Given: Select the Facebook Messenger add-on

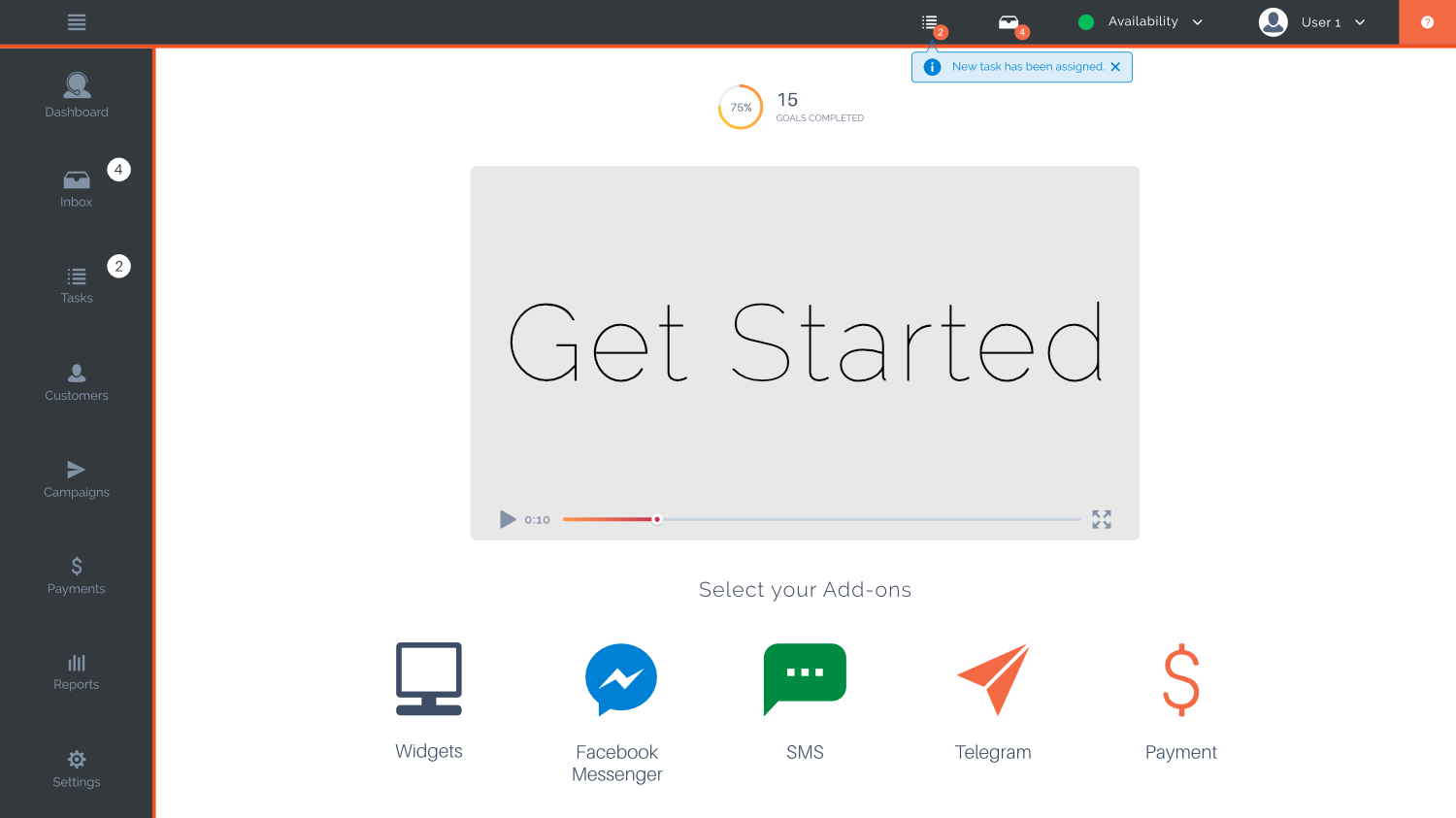Looking at the screenshot, I should (620, 679).
